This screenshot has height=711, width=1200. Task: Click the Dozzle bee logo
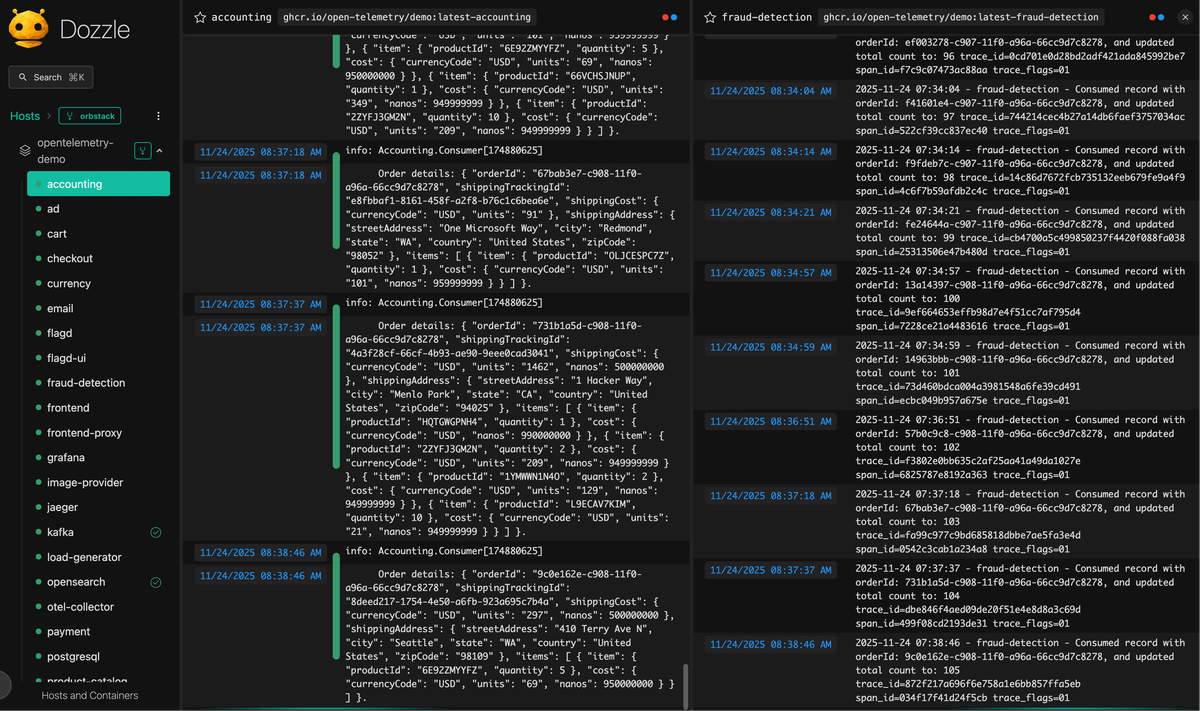[x=29, y=30]
